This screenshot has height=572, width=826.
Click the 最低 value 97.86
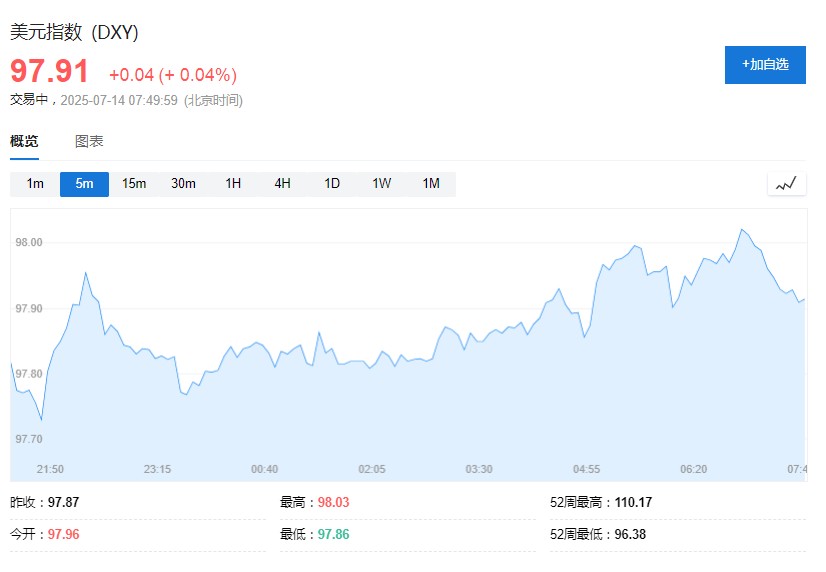(x=333, y=534)
